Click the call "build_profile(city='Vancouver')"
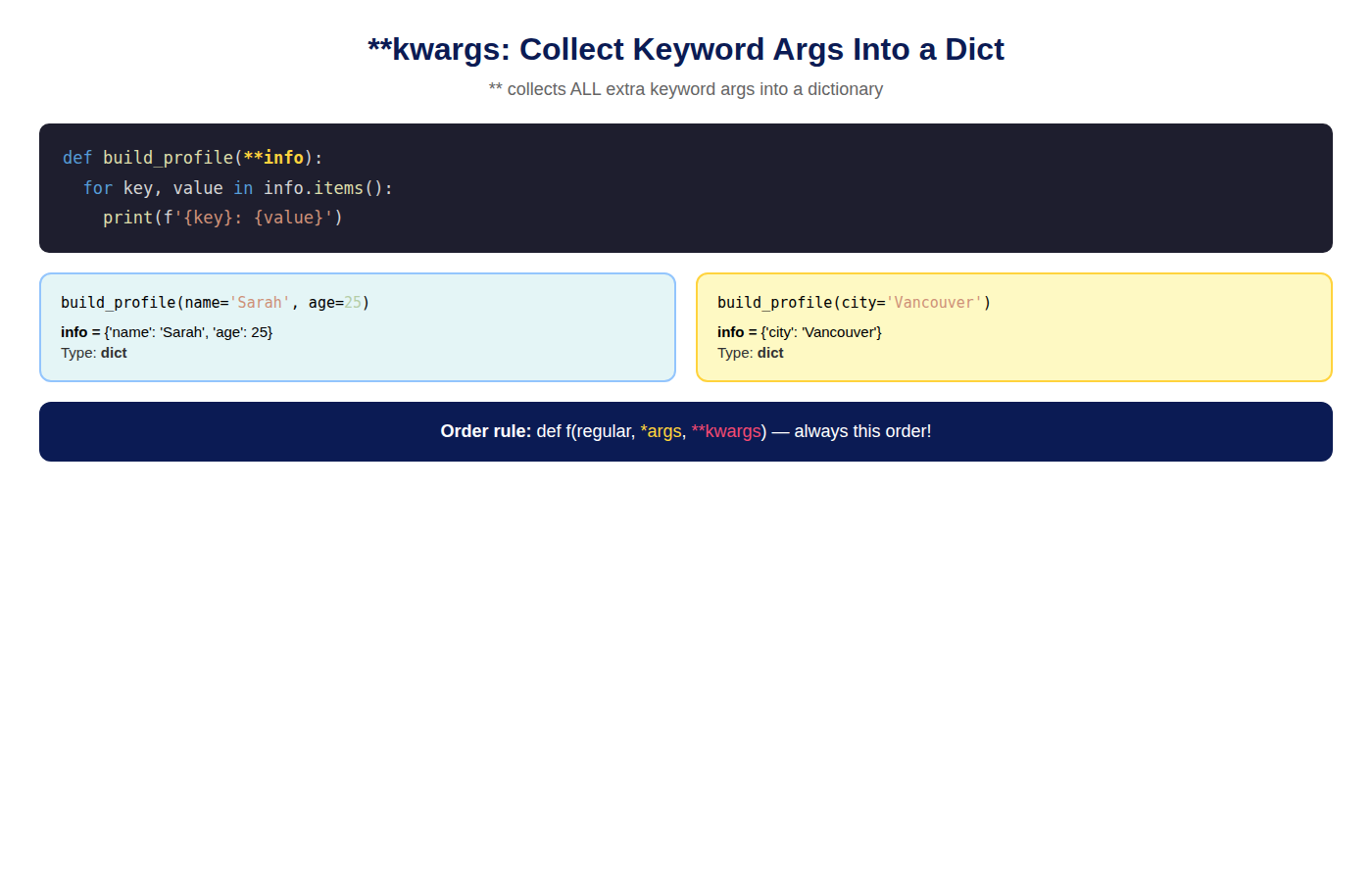The width and height of the screenshot is (1372, 882). pyautogui.click(x=855, y=303)
